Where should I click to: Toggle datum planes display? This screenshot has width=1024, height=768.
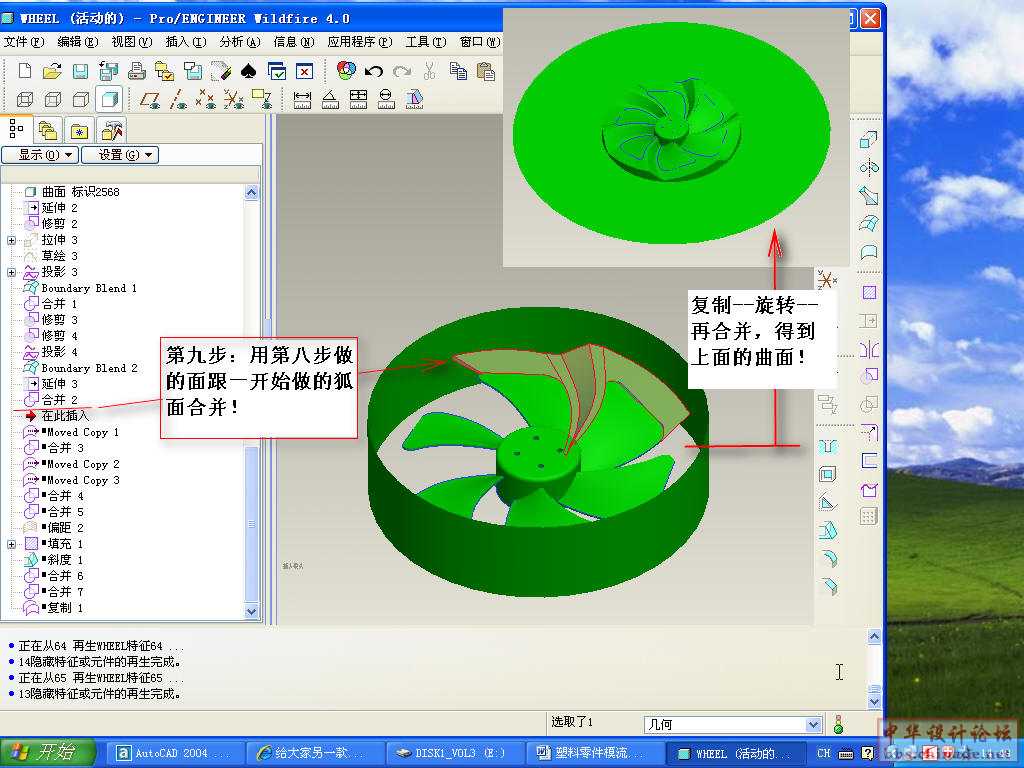point(150,99)
